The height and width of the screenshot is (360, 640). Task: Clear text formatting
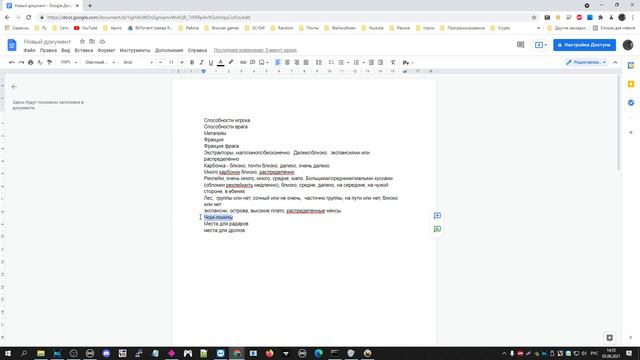pos(393,62)
